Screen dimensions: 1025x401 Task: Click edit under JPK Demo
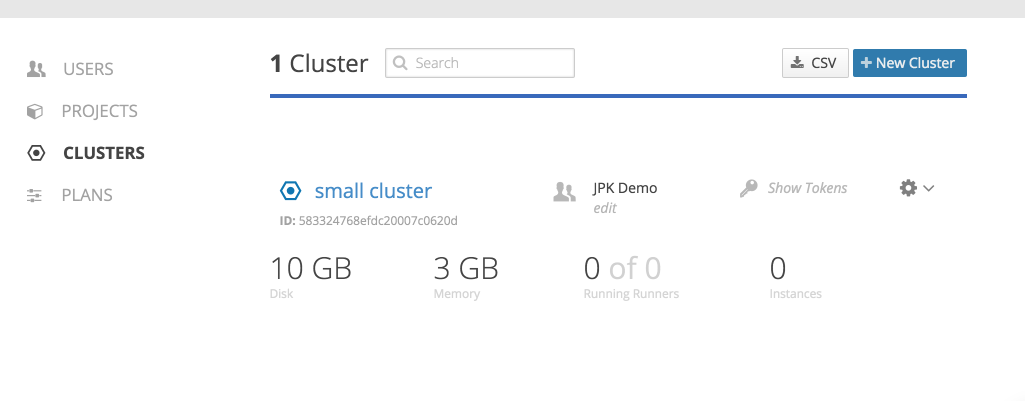pyautogui.click(x=605, y=209)
